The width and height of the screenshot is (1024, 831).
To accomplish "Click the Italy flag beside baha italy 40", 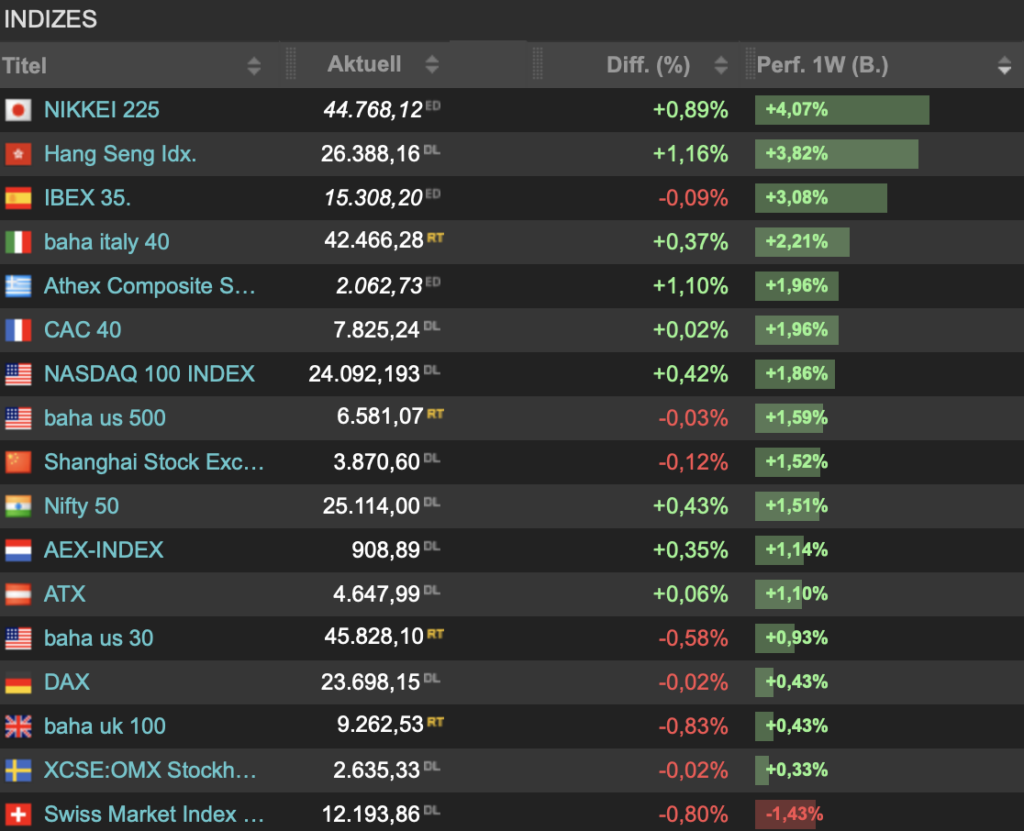I will point(18,242).
